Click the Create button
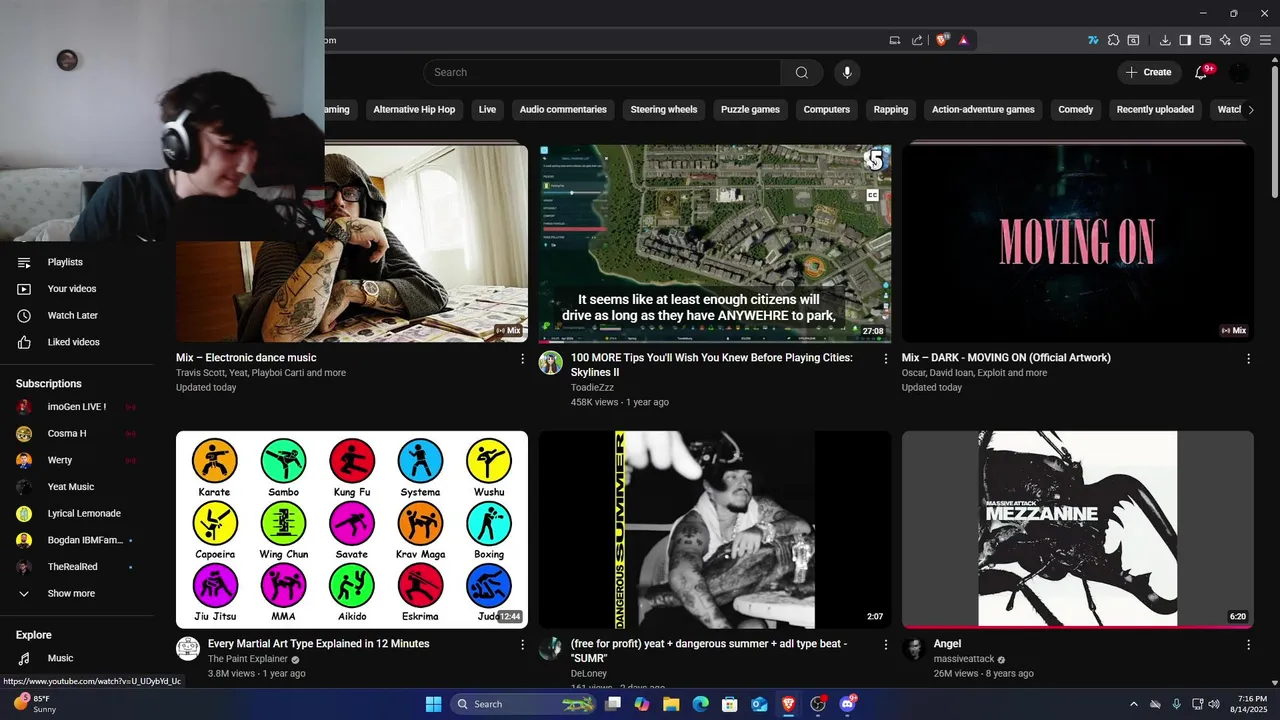 point(1148,72)
